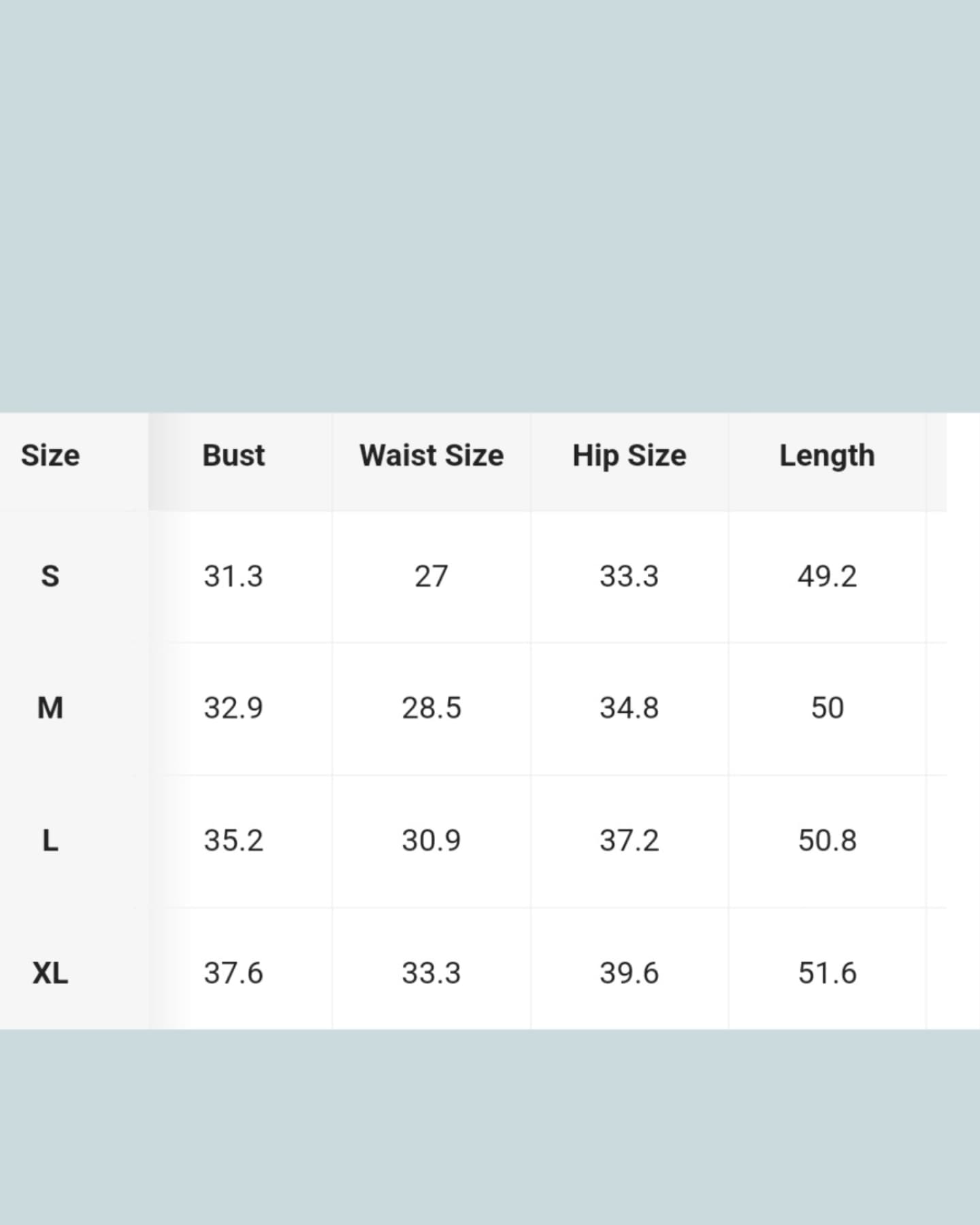980x1225 pixels.
Task: Select waist value 30.9
Action: tap(431, 840)
